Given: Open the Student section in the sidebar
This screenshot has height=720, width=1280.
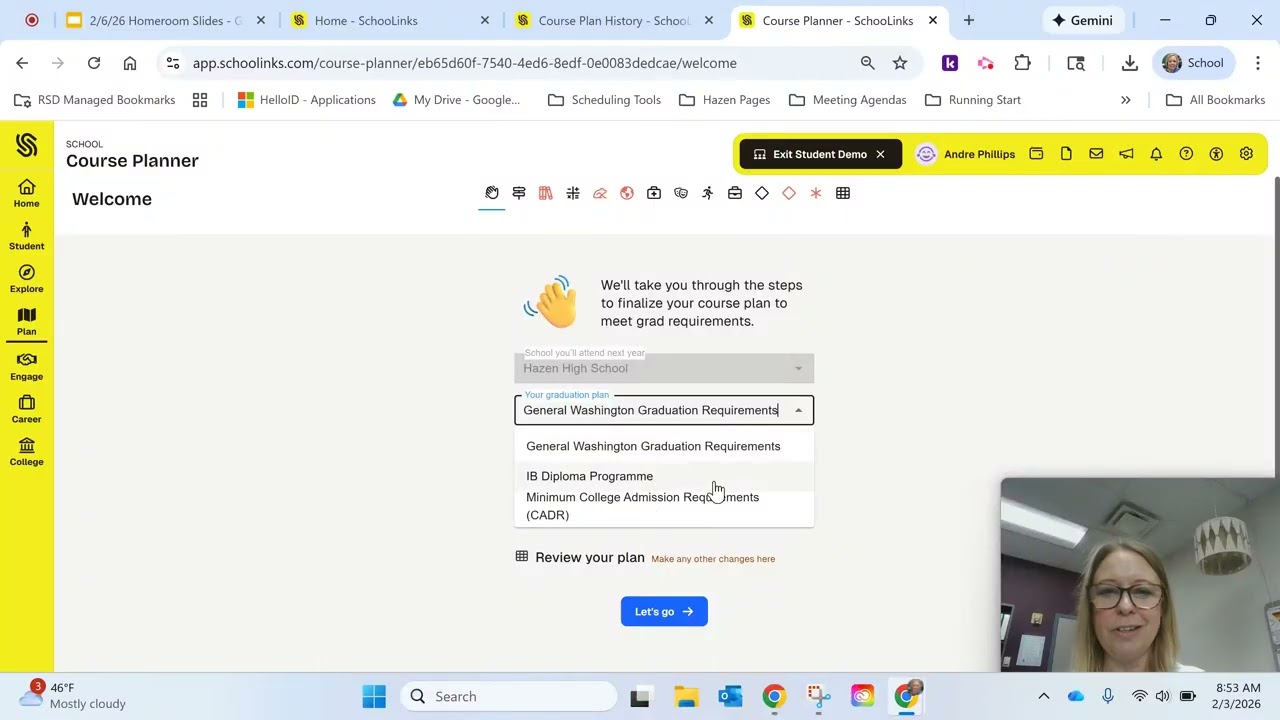Looking at the screenshot, I should 27,236.
